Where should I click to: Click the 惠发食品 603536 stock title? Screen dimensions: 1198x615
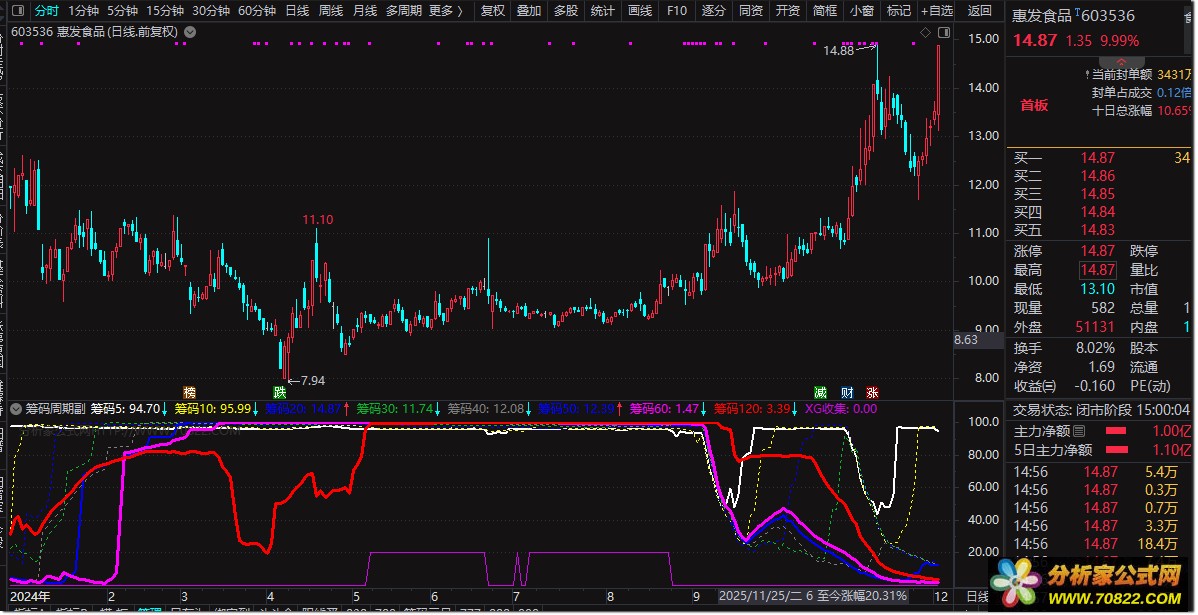click(x=1073, y=15)
